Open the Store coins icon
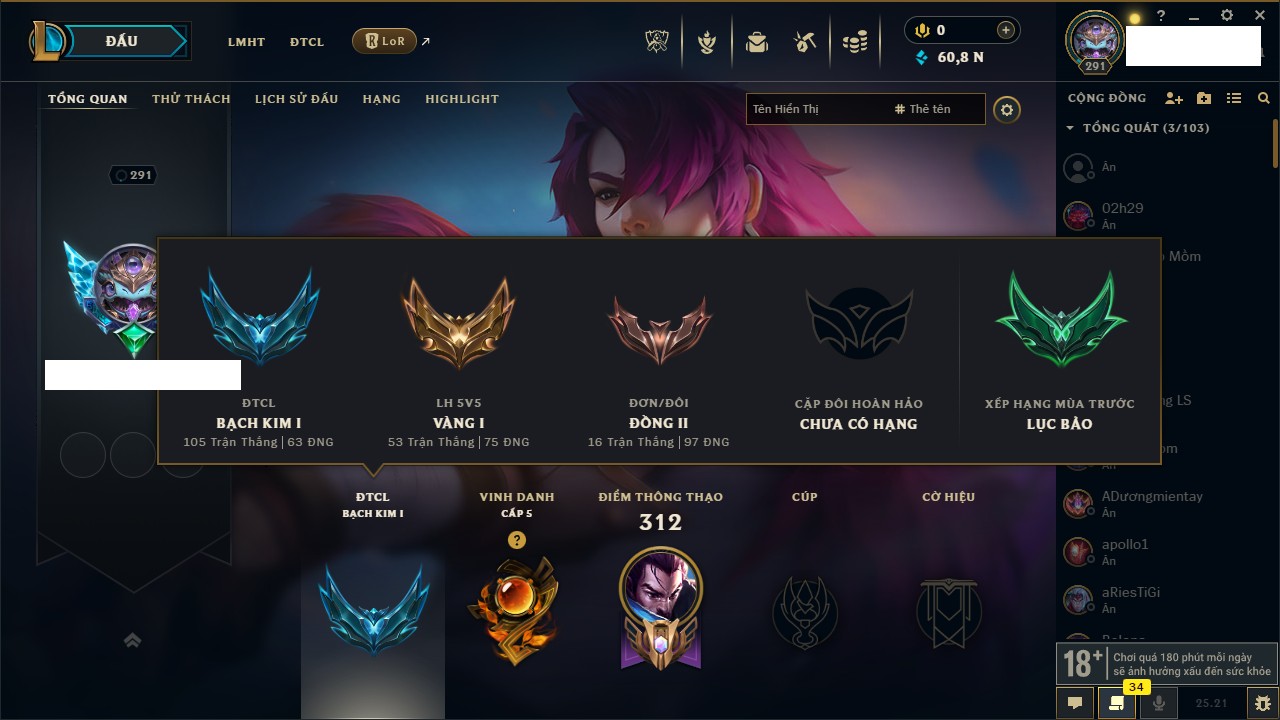Viewport: 1280px width, 720px height. tap(854, 42)
